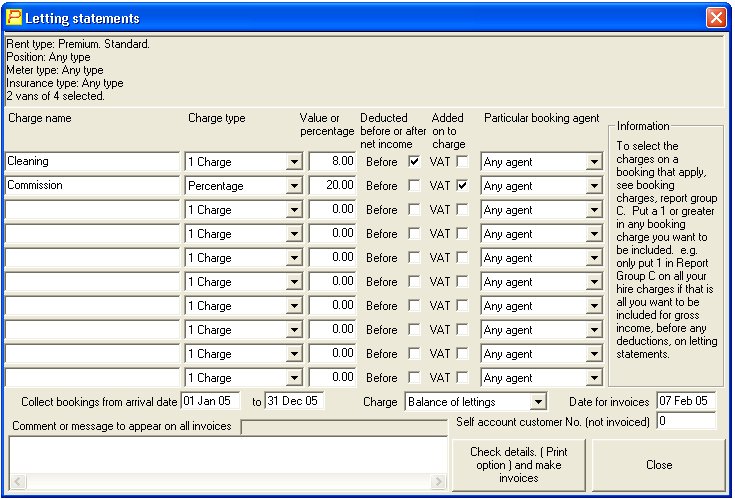The image size is (735, 499).
Task: Open the Percentage charge type dropdown for Commission
Action: [294, 186]
